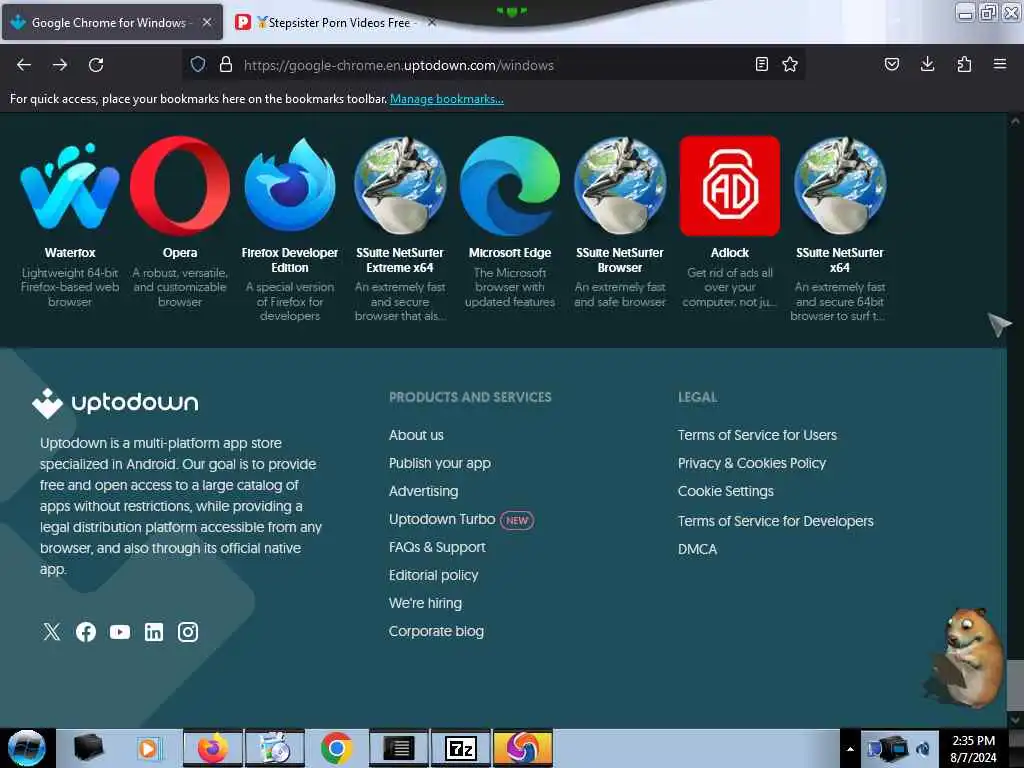
Task: Switch to Google Chrome for Windows tab
Action: point(112,23)
